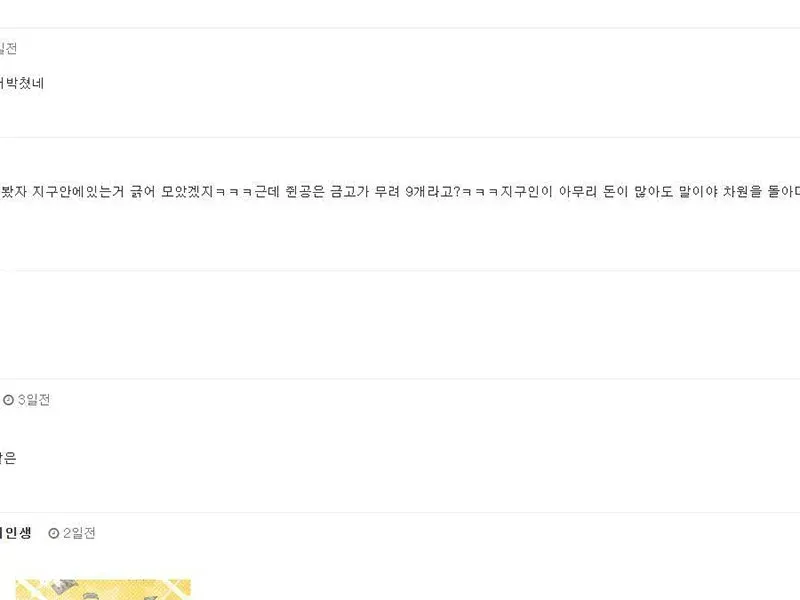Click the word 말이야 in the comment
The width and height of the screenshot is (800, 600).
(x=698, y=191)
